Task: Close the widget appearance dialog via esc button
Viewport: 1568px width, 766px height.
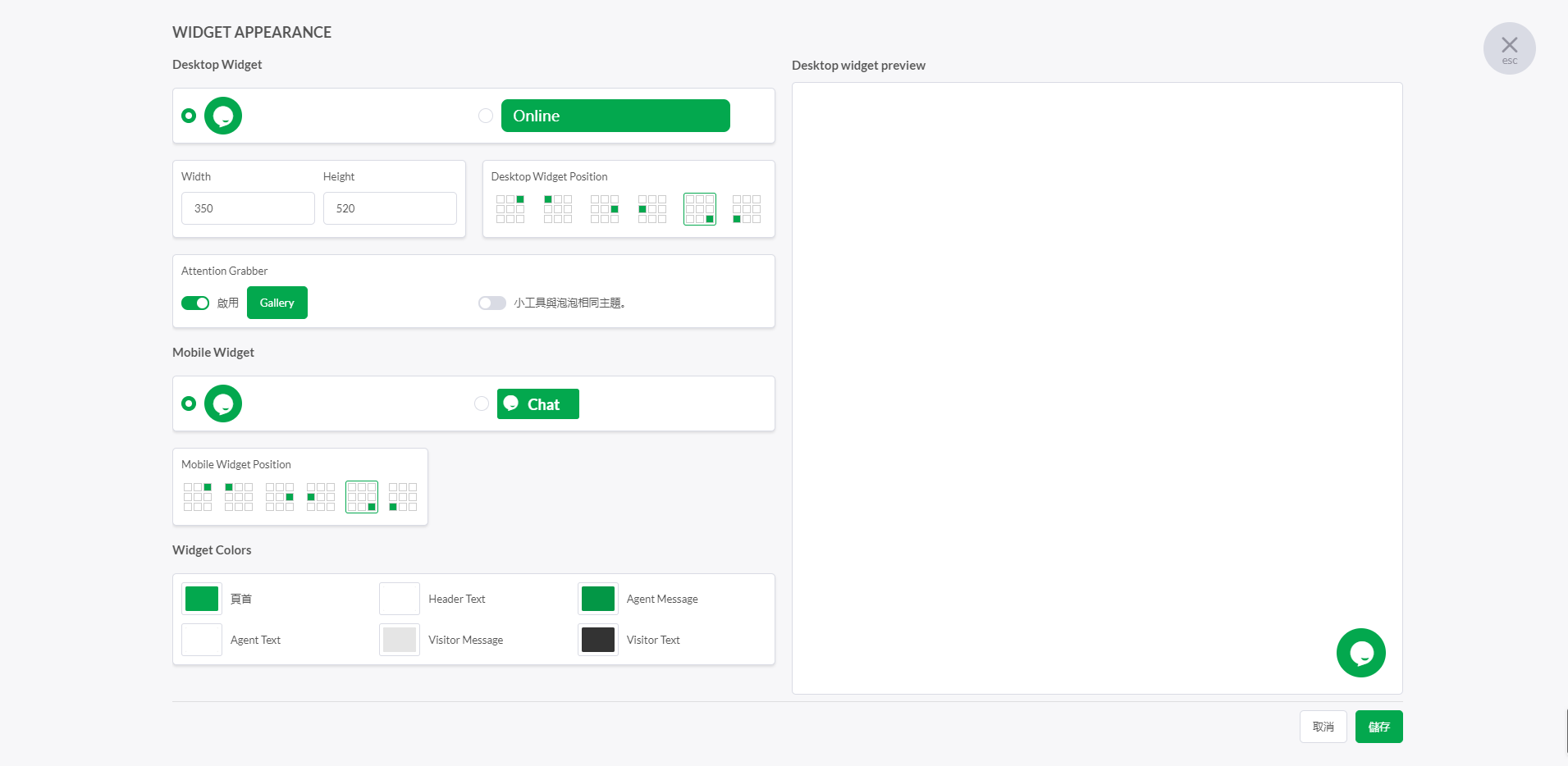Action: (x=1509, y=48)
